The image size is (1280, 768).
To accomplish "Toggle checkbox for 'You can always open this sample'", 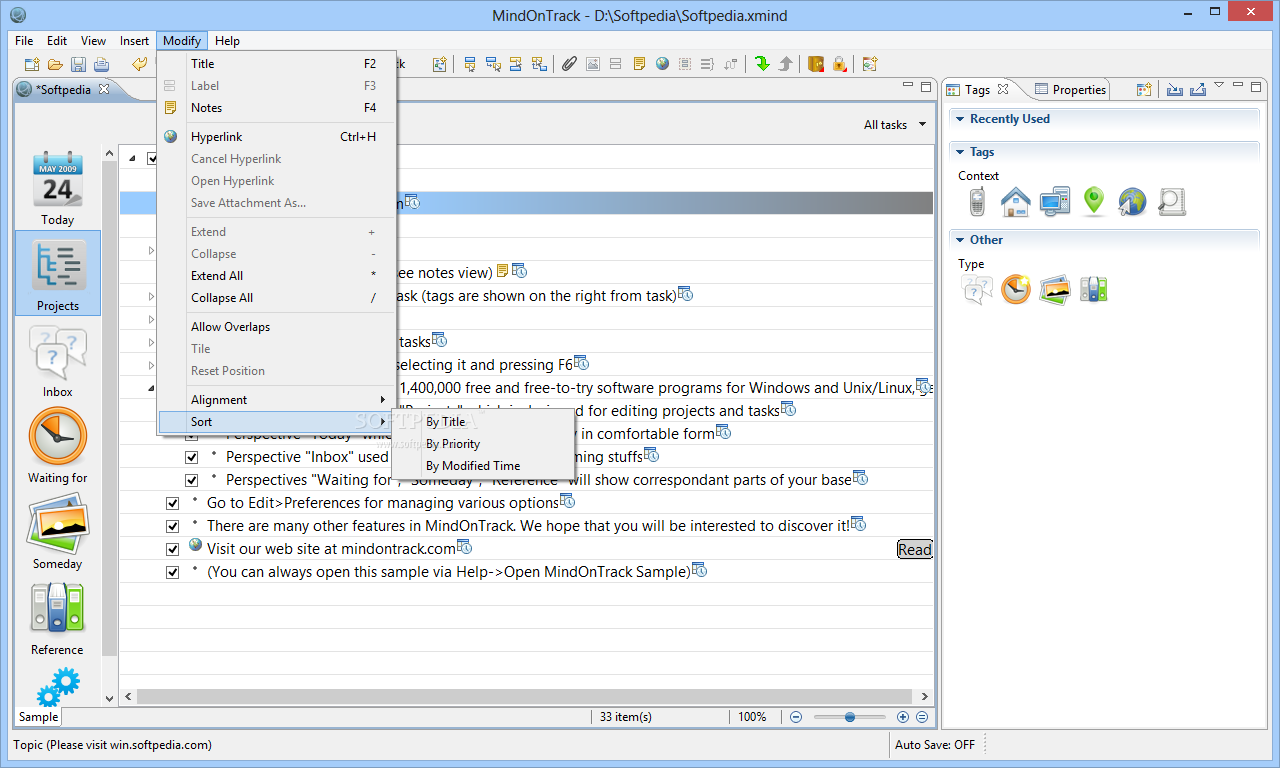I will point(173,572).
